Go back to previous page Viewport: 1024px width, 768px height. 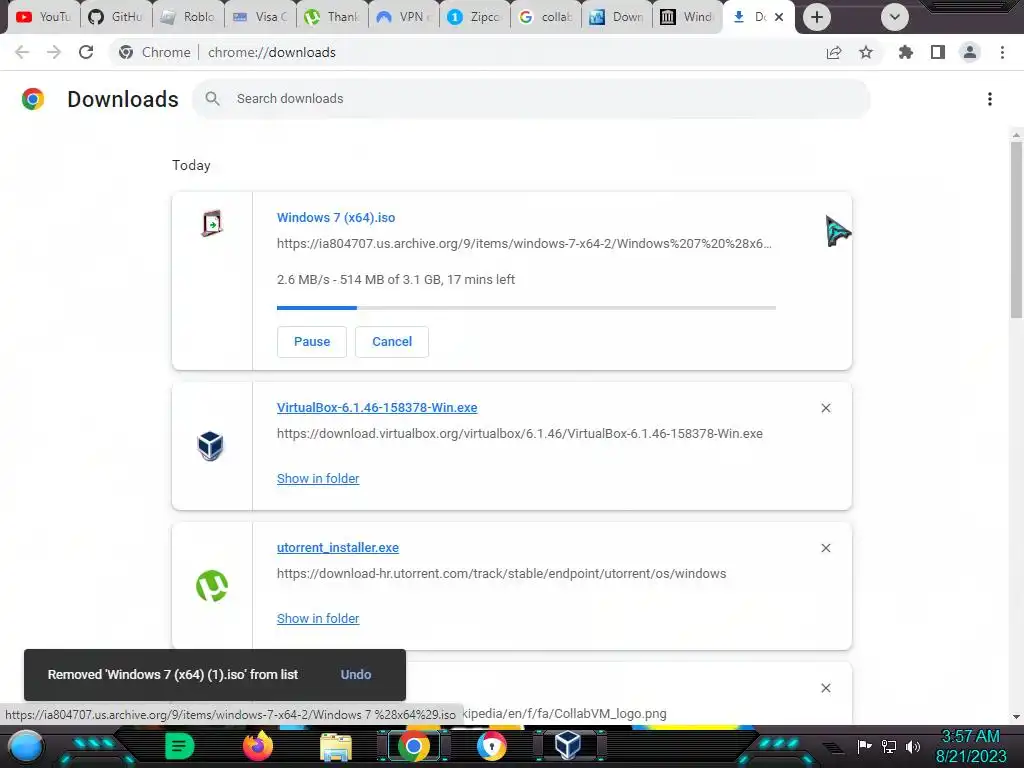(22, 52)
